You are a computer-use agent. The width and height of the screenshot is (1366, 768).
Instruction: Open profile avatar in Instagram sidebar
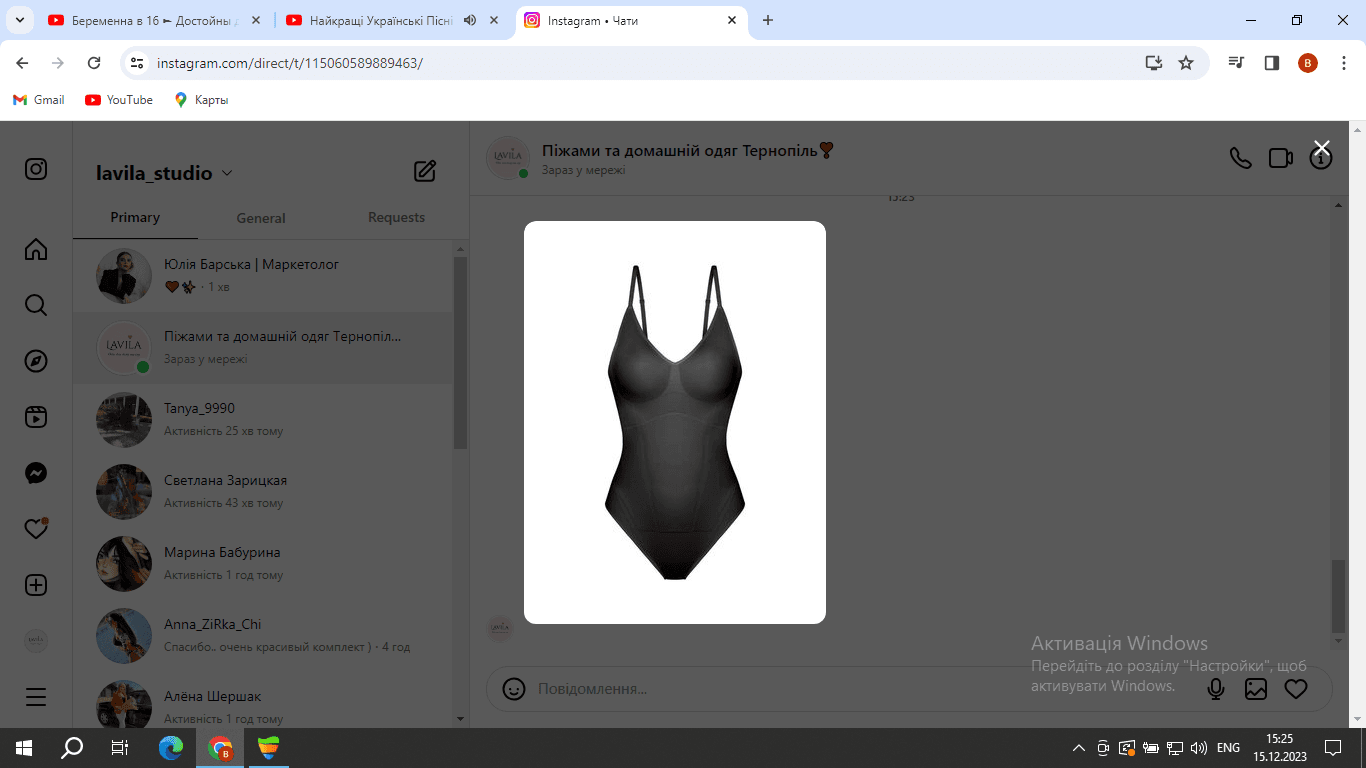(x=36, y=641)
